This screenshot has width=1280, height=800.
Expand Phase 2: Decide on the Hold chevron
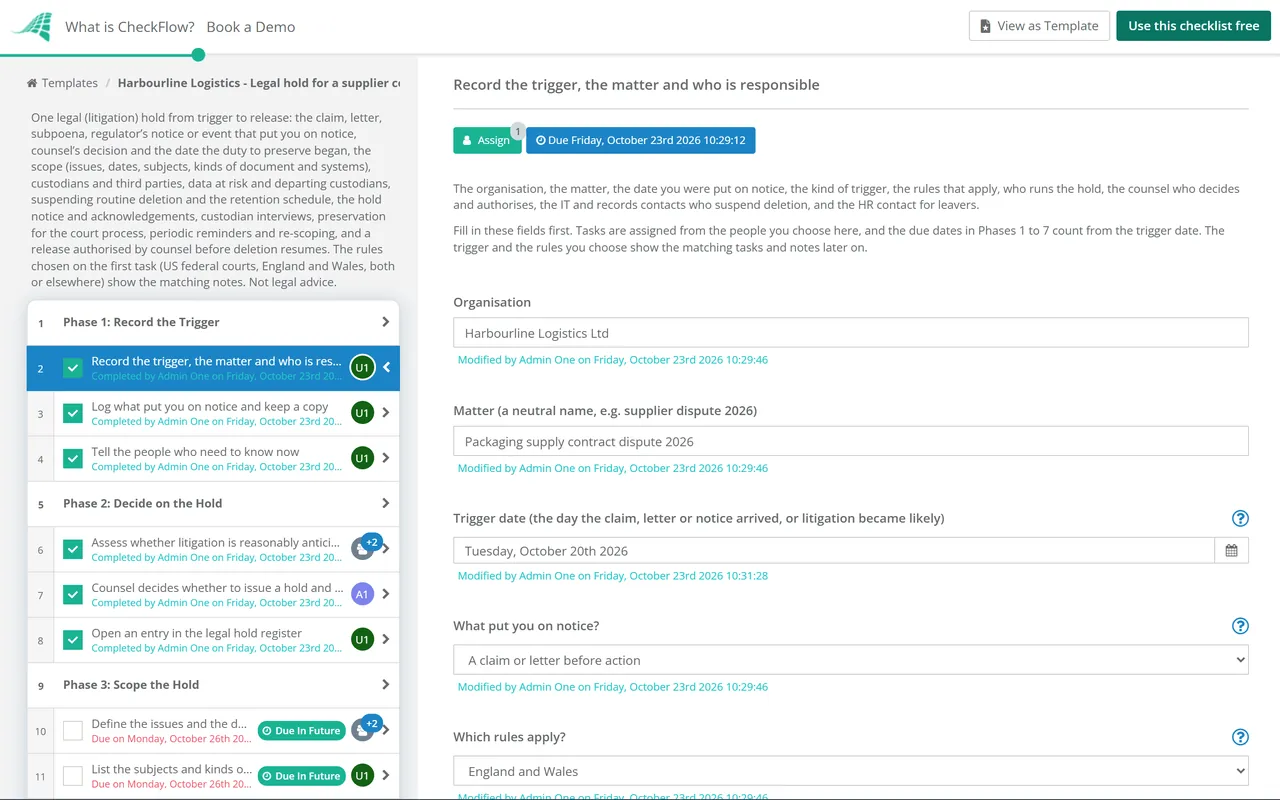(386, 503)
